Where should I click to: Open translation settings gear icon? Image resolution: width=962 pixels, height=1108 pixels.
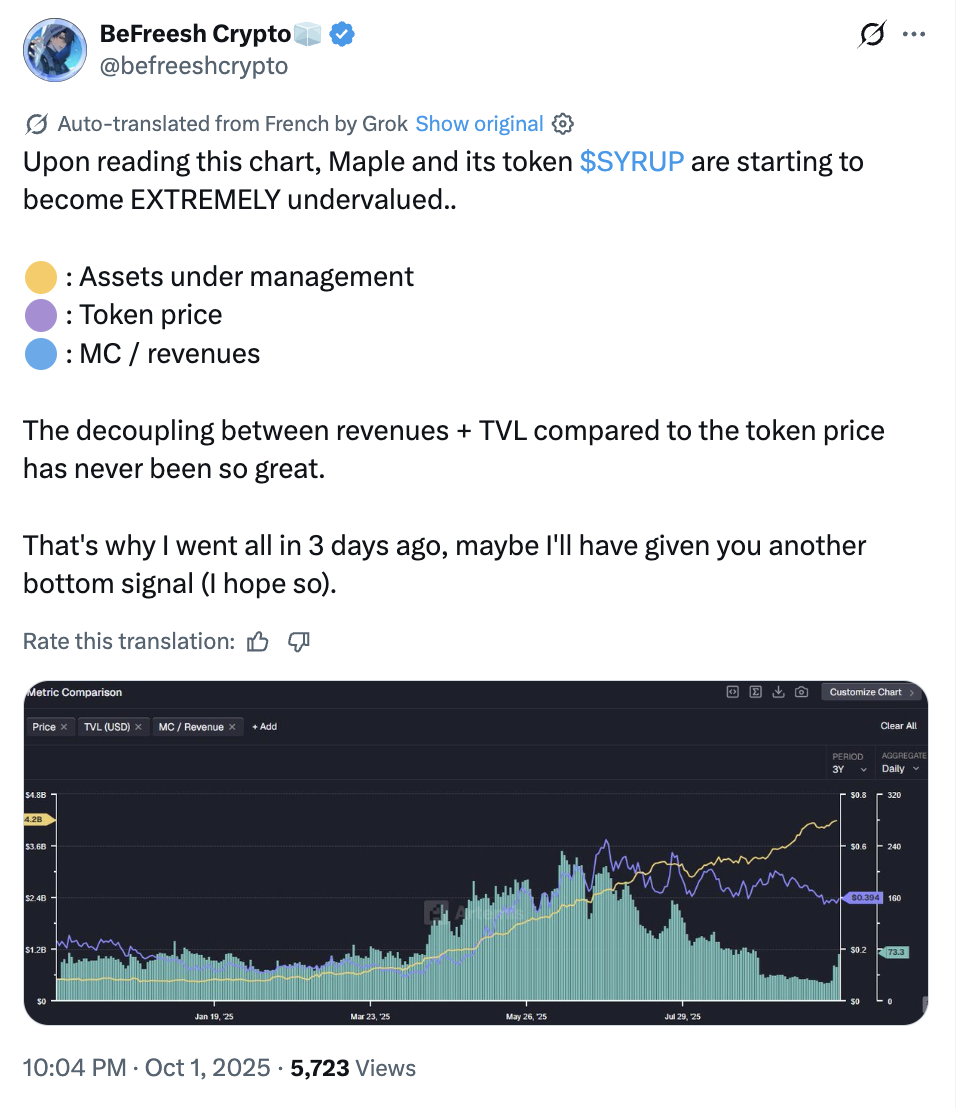tap(563, 124)
